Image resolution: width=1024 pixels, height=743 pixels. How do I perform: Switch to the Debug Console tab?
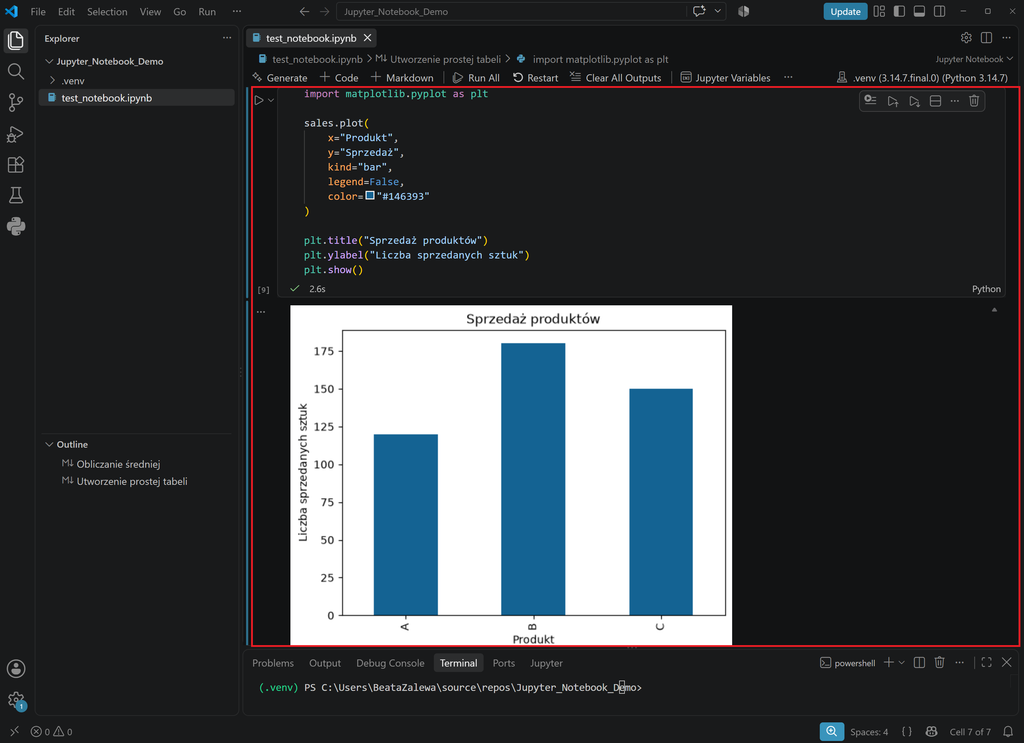pos(390,663)
